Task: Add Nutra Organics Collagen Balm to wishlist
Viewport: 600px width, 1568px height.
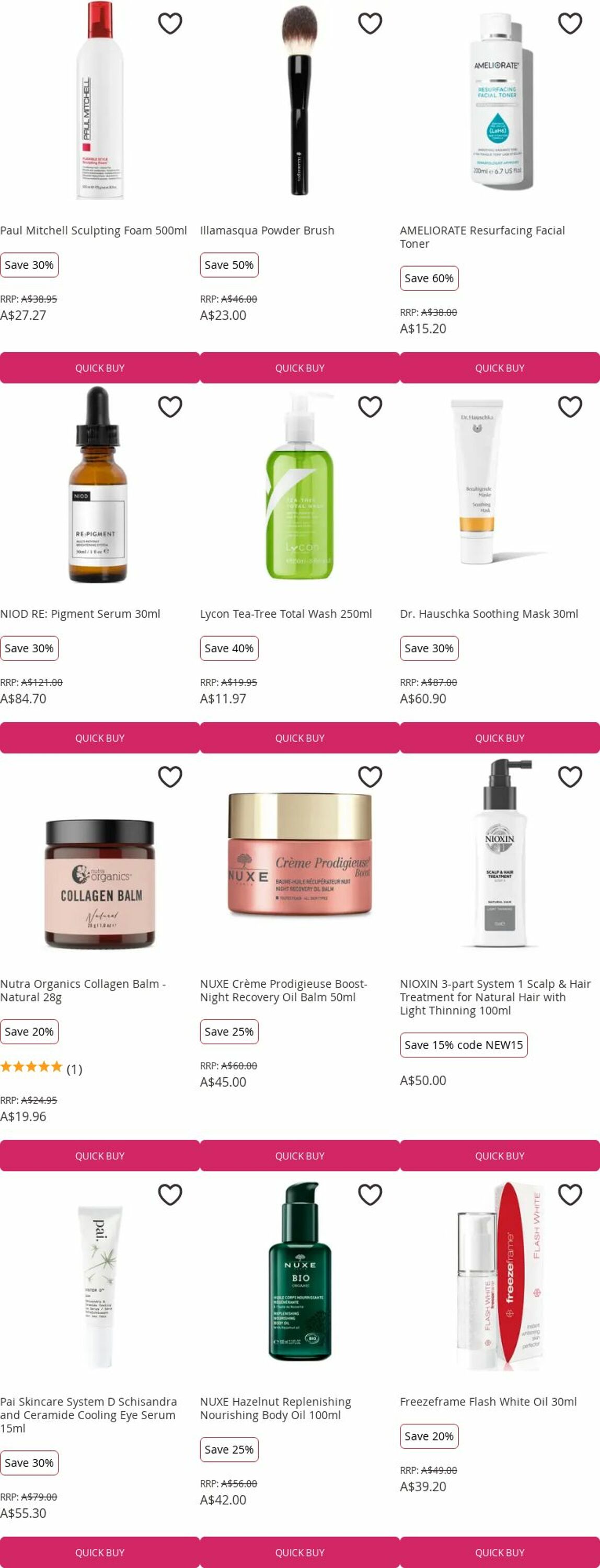Action: (170, 777)
